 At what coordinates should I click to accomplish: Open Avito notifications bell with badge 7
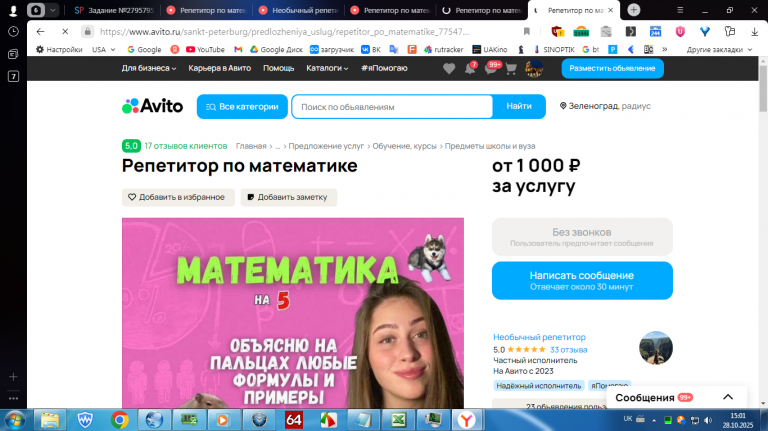471,68
